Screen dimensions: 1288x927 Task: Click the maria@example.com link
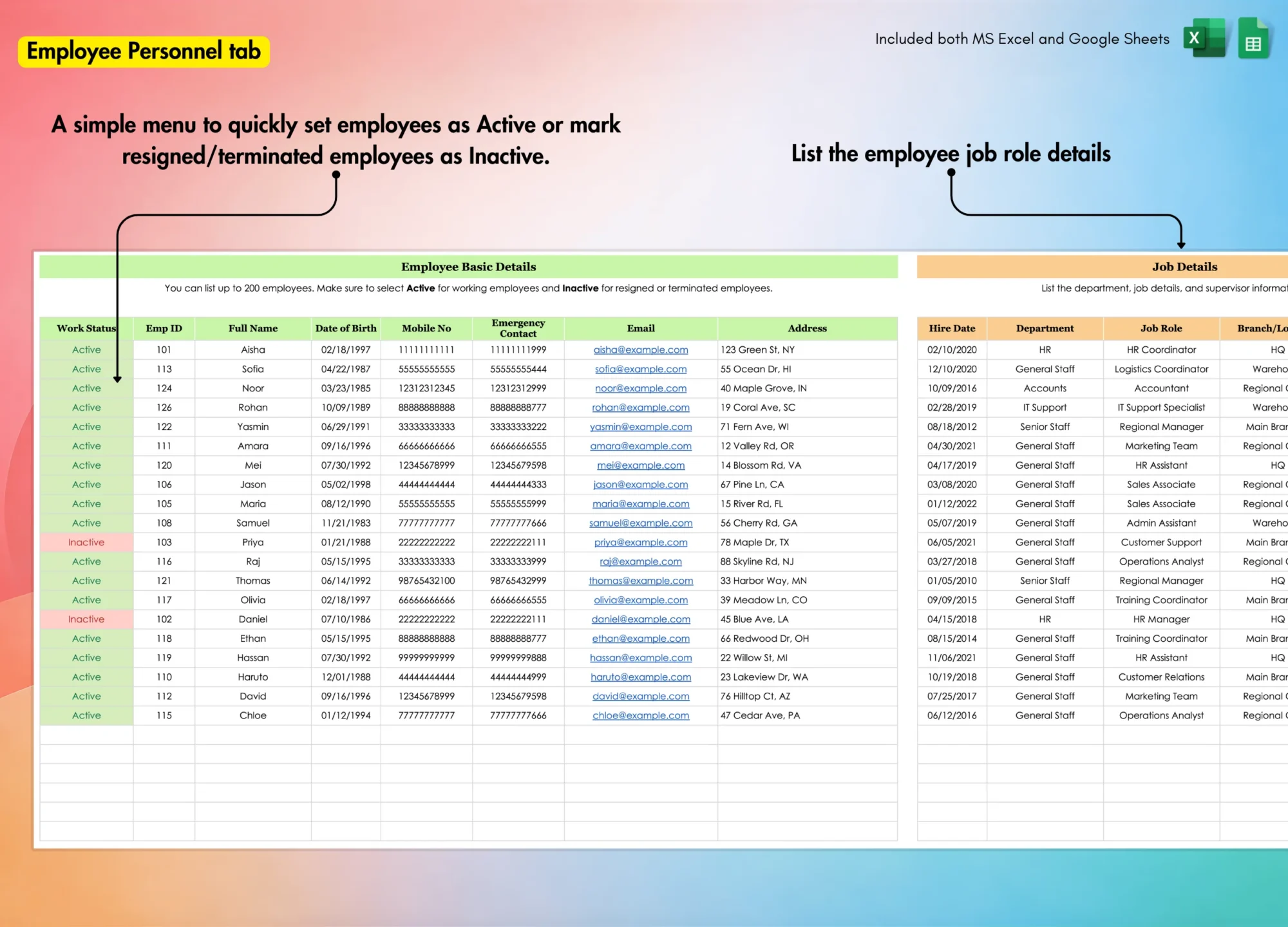(641, 504)
